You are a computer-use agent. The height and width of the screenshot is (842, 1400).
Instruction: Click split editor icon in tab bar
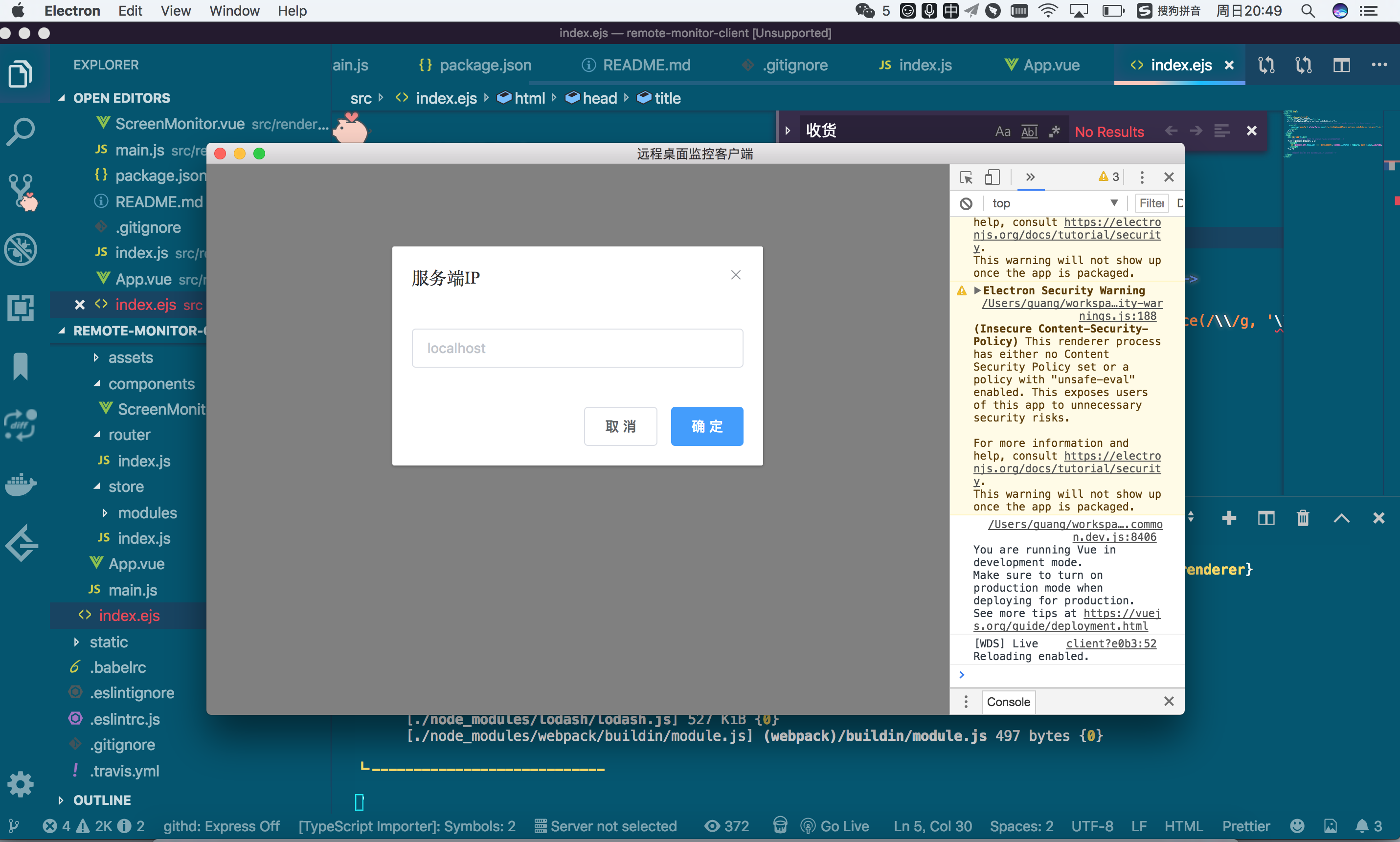(x=1342, y=65)
